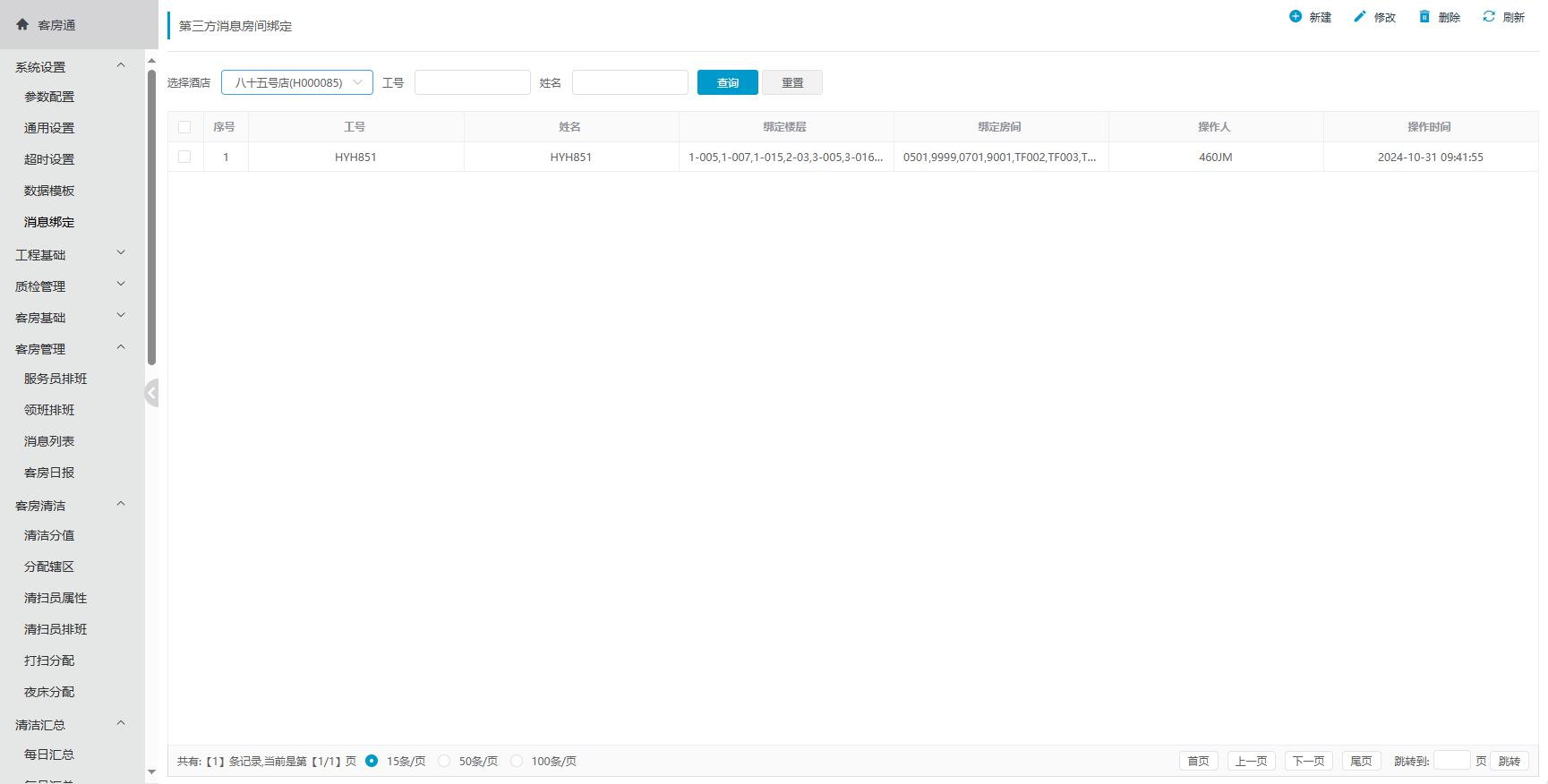
Task: Check the select-all header checkbox
Action: click(x=184, y=127)
